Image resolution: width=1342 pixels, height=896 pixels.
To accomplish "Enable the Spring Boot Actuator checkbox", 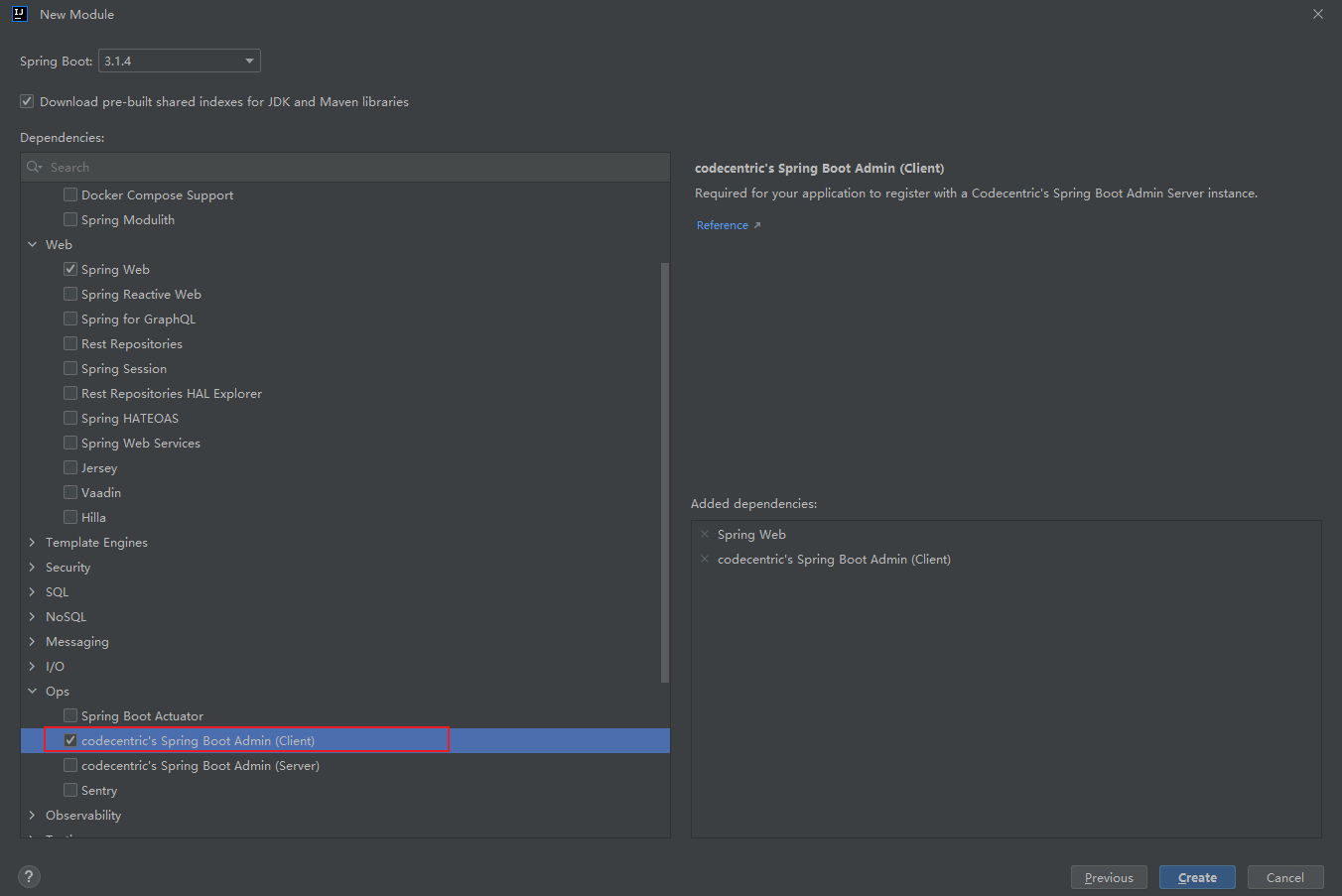I will coord(70,716).
